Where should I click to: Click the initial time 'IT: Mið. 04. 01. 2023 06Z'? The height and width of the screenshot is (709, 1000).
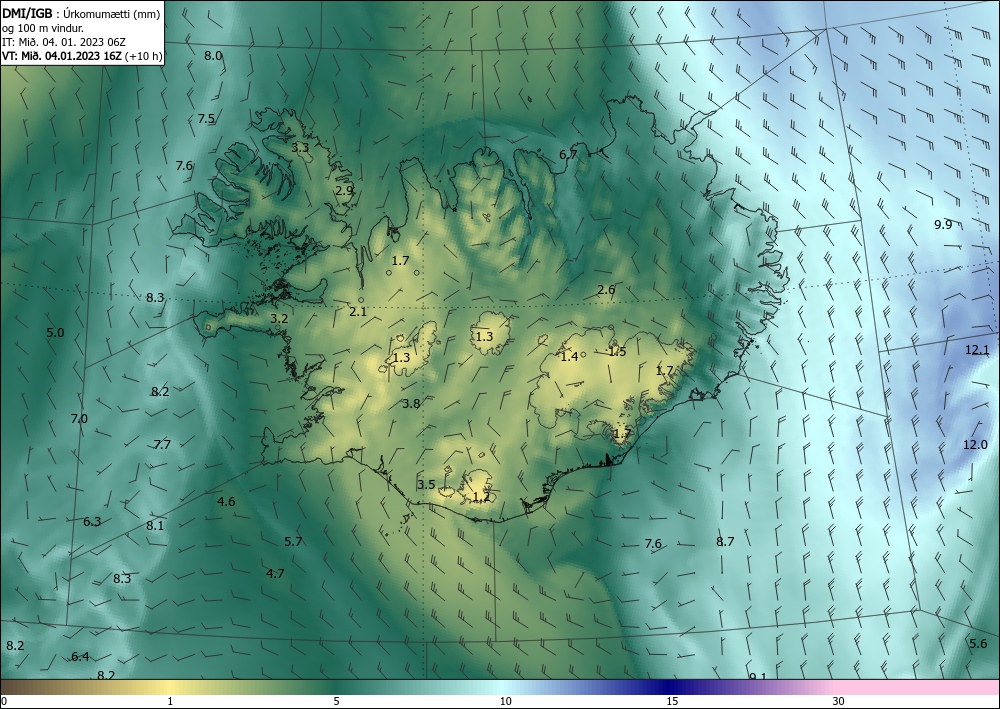pos(64,42)
